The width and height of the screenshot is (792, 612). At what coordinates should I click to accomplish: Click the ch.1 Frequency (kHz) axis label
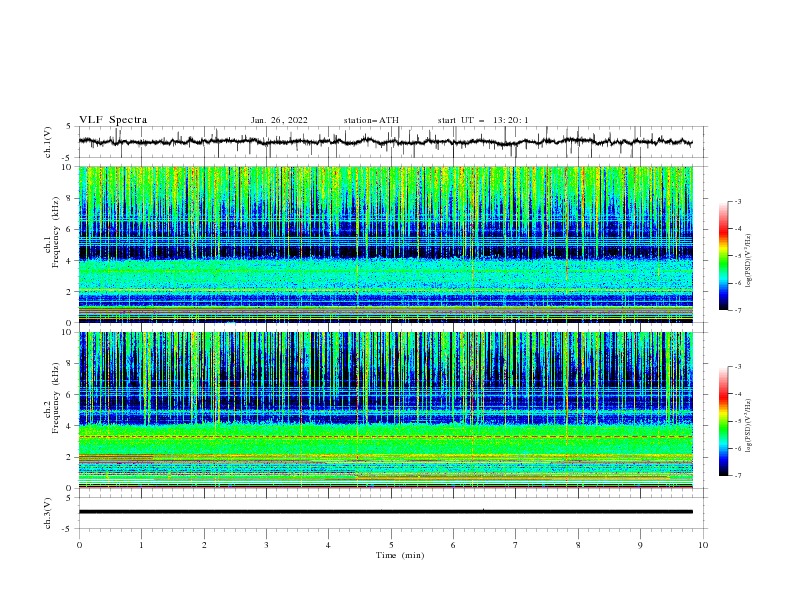pos(52,233)
